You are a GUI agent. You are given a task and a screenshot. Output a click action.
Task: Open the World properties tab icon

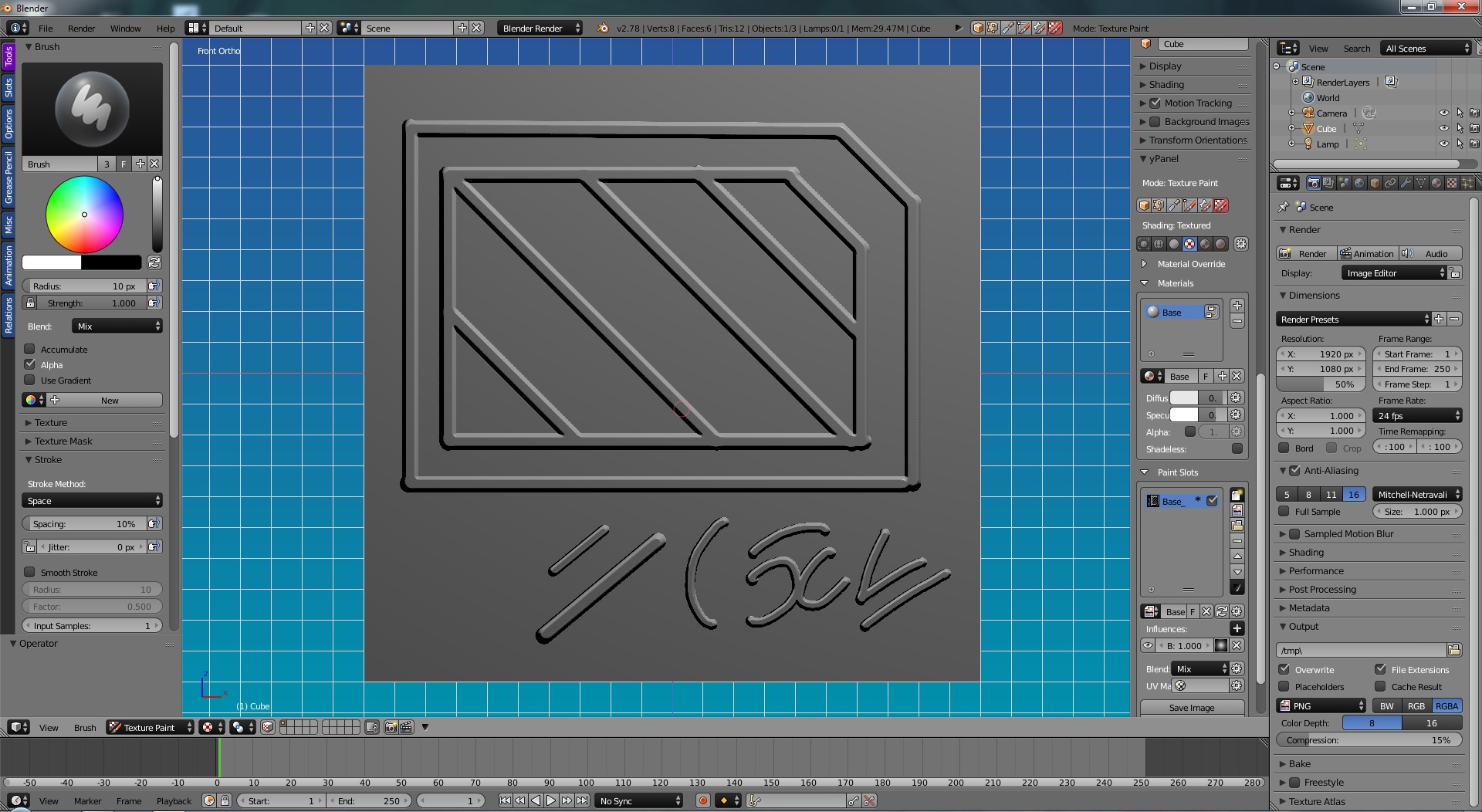(1359, 183)
